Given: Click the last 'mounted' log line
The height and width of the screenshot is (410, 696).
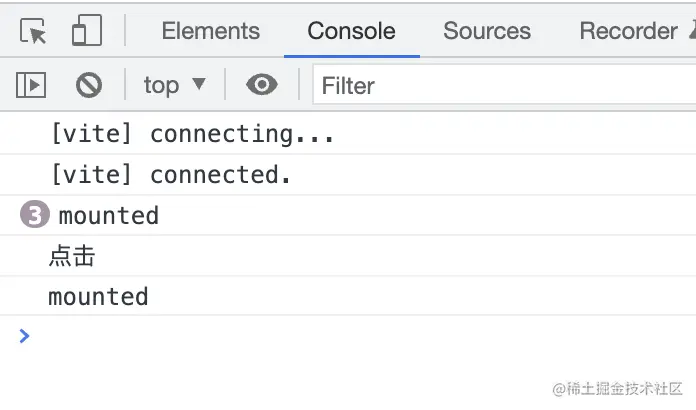Looking at the screenshot, I should [348, 296].
